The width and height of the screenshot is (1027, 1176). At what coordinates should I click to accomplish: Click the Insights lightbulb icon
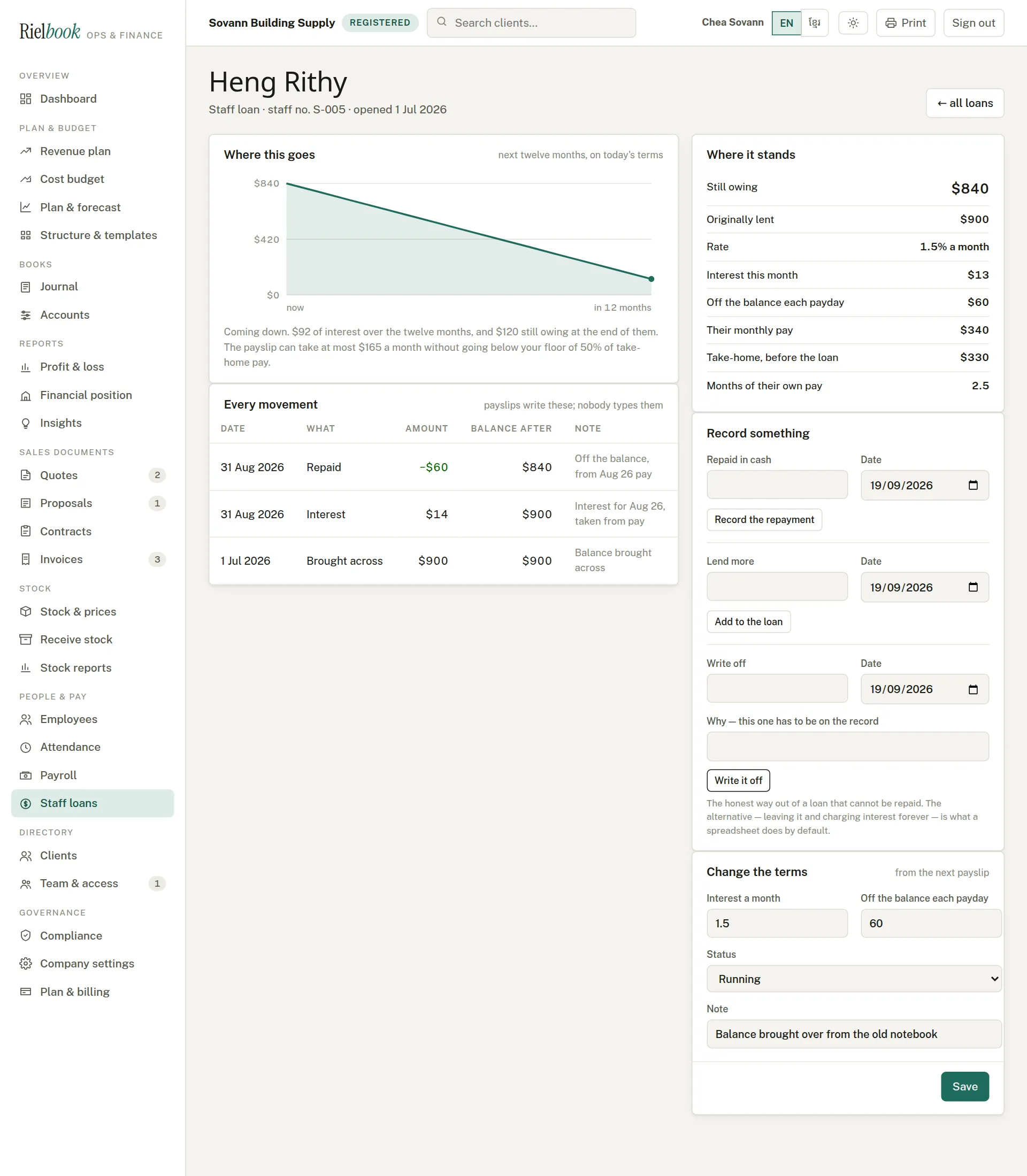point(25,423)
